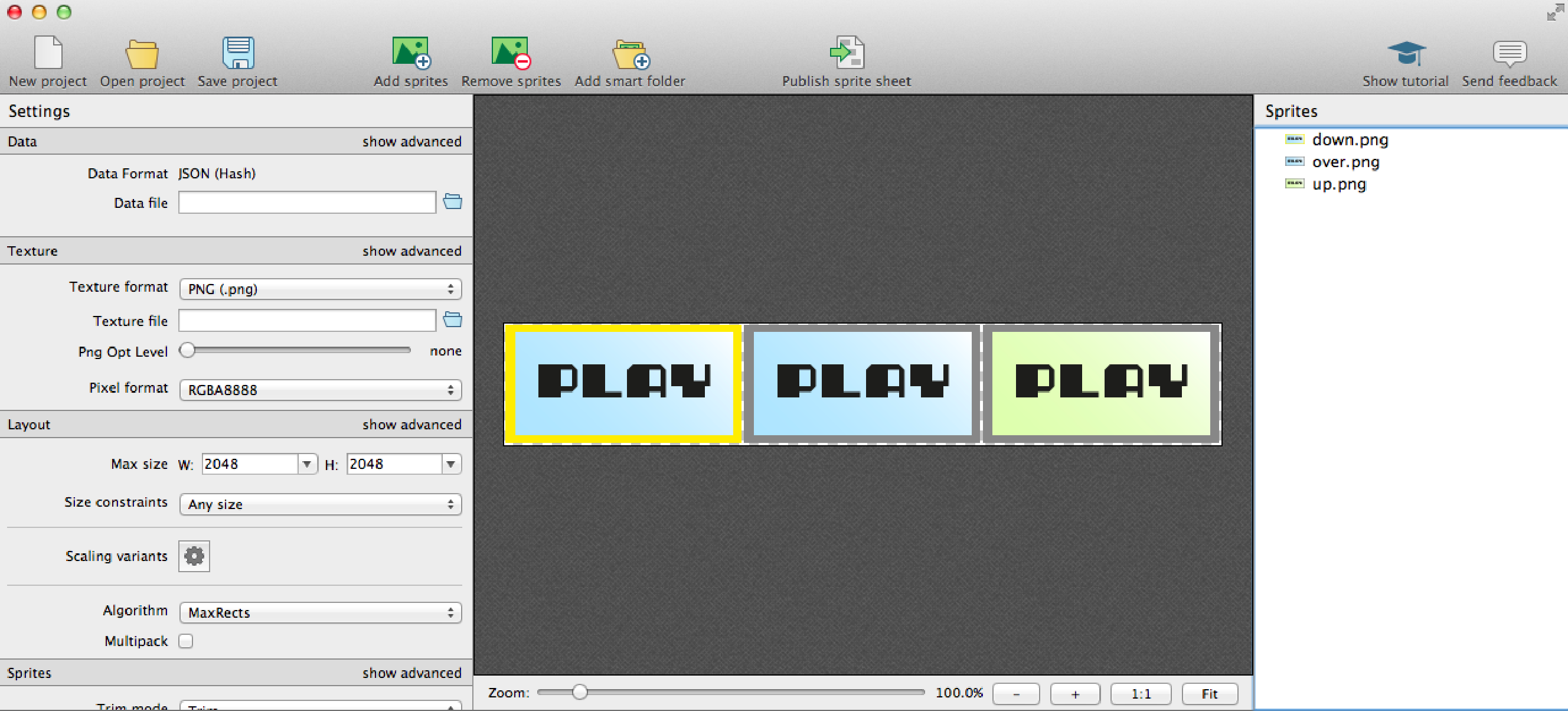
Task: Publish the sprite sheet
Action: coord(846,53)
